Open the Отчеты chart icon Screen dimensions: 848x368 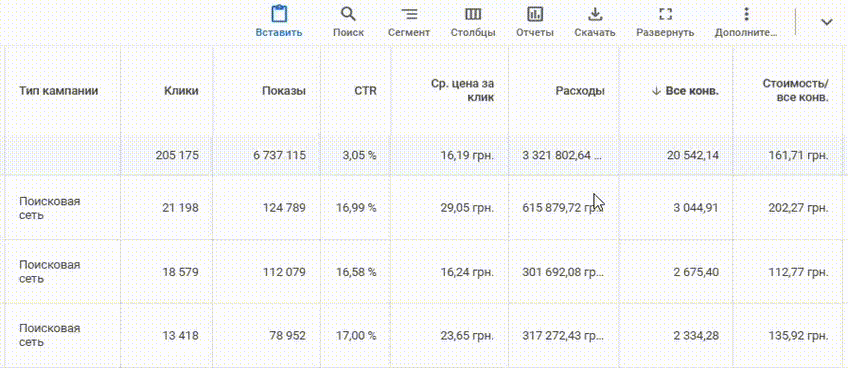pos(535,14)
